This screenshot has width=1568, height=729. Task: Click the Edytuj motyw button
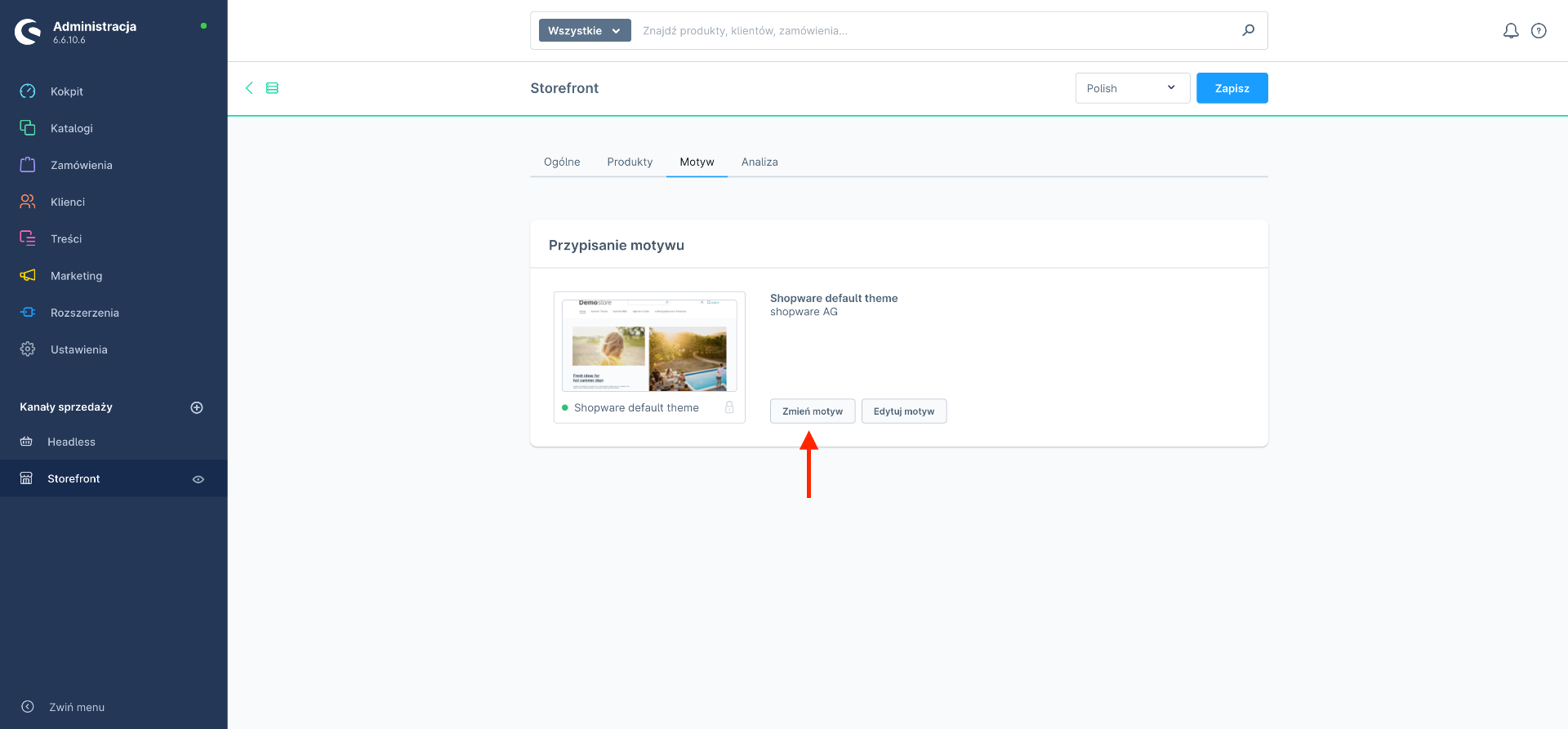(904, 411)
